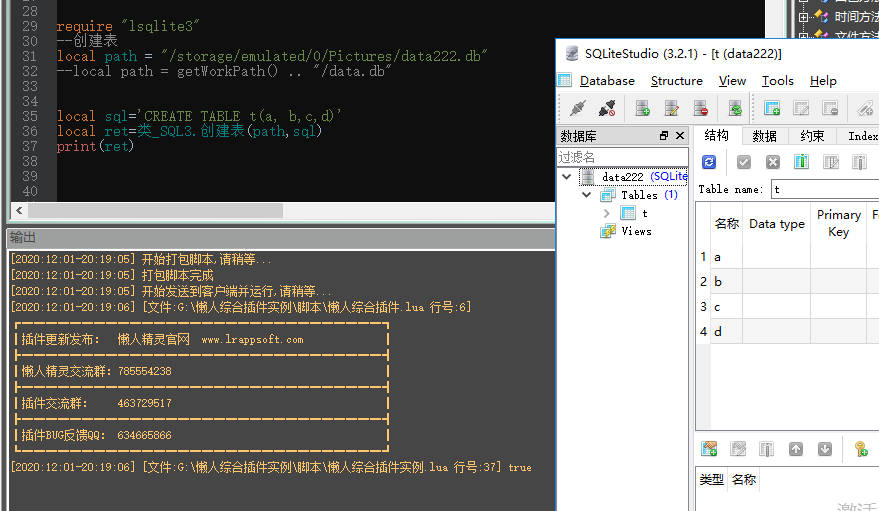Open the View menu
Screen dimensions: 879x511
click(732, 81)
